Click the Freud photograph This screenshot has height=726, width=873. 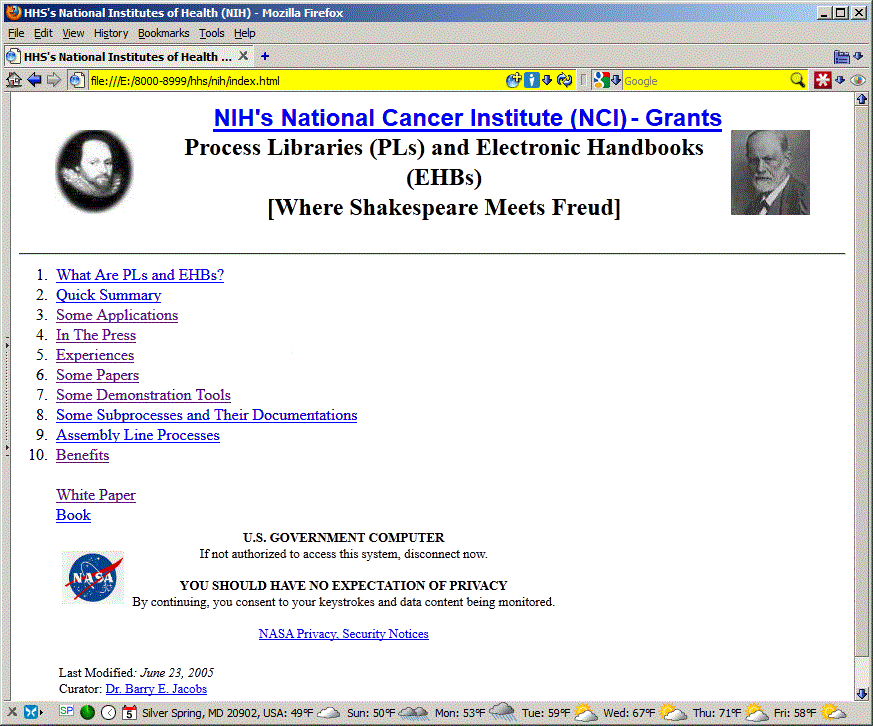tap(770, 172)
